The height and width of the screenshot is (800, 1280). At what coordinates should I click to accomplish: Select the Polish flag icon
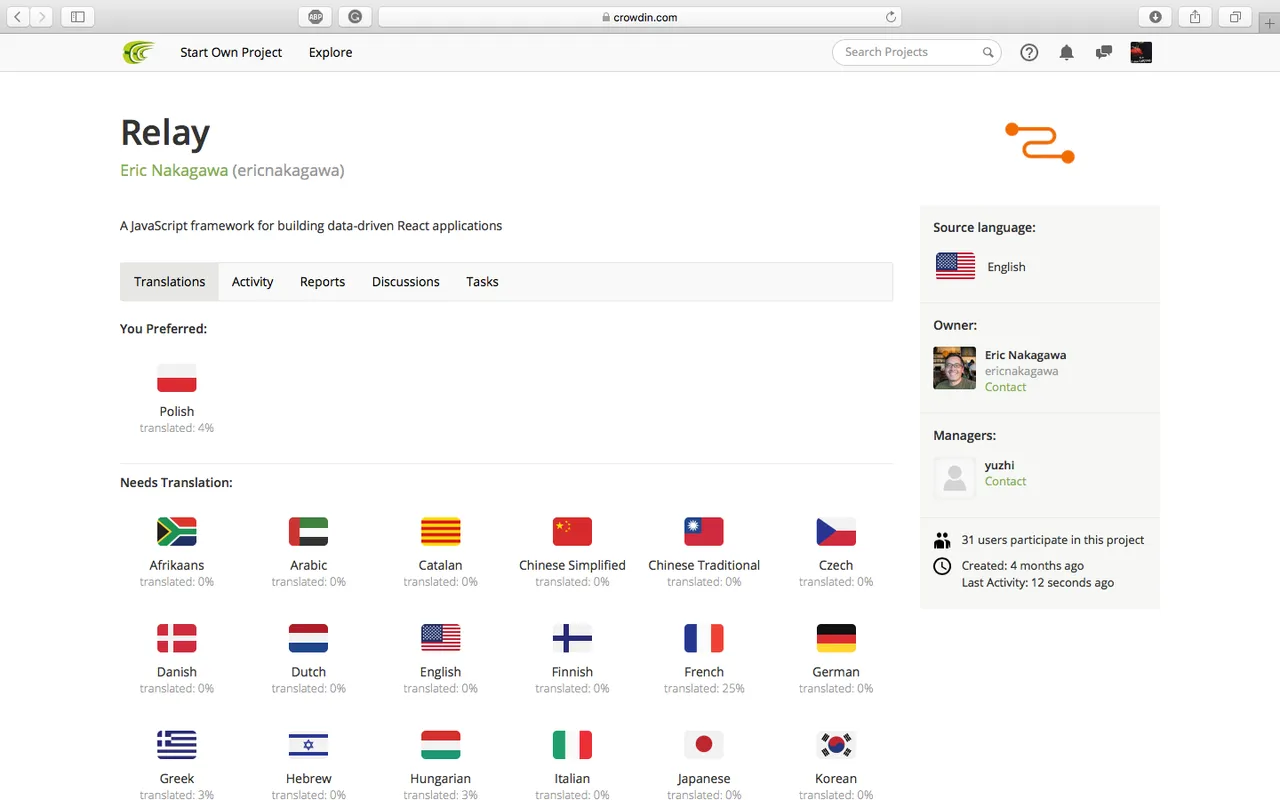(177, 378)
